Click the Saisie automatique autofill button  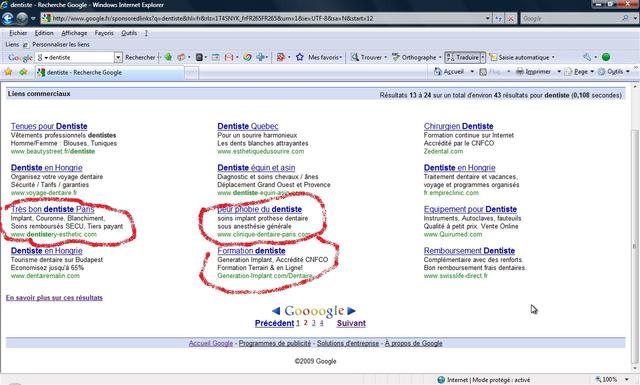click(x=519, y=58)
